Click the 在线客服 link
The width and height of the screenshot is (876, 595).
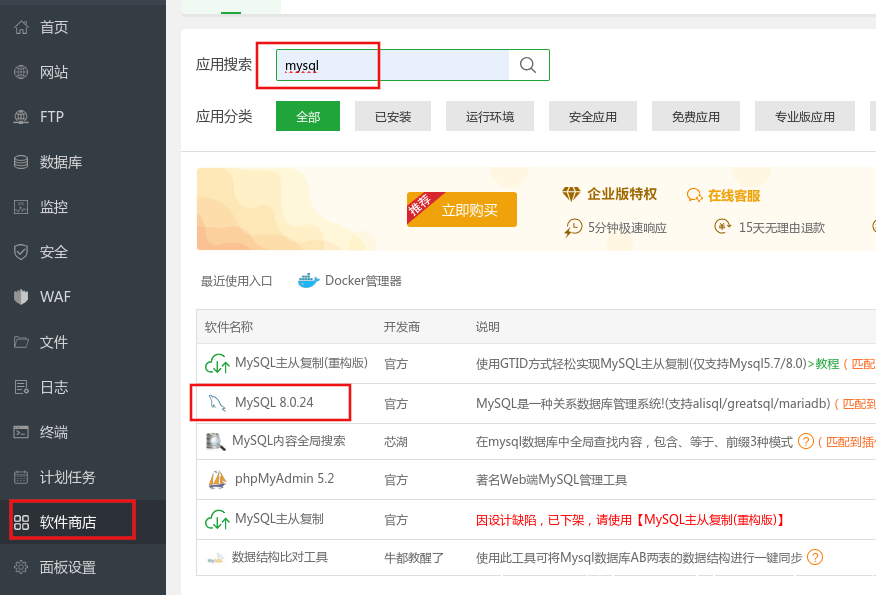click(734, 196)
